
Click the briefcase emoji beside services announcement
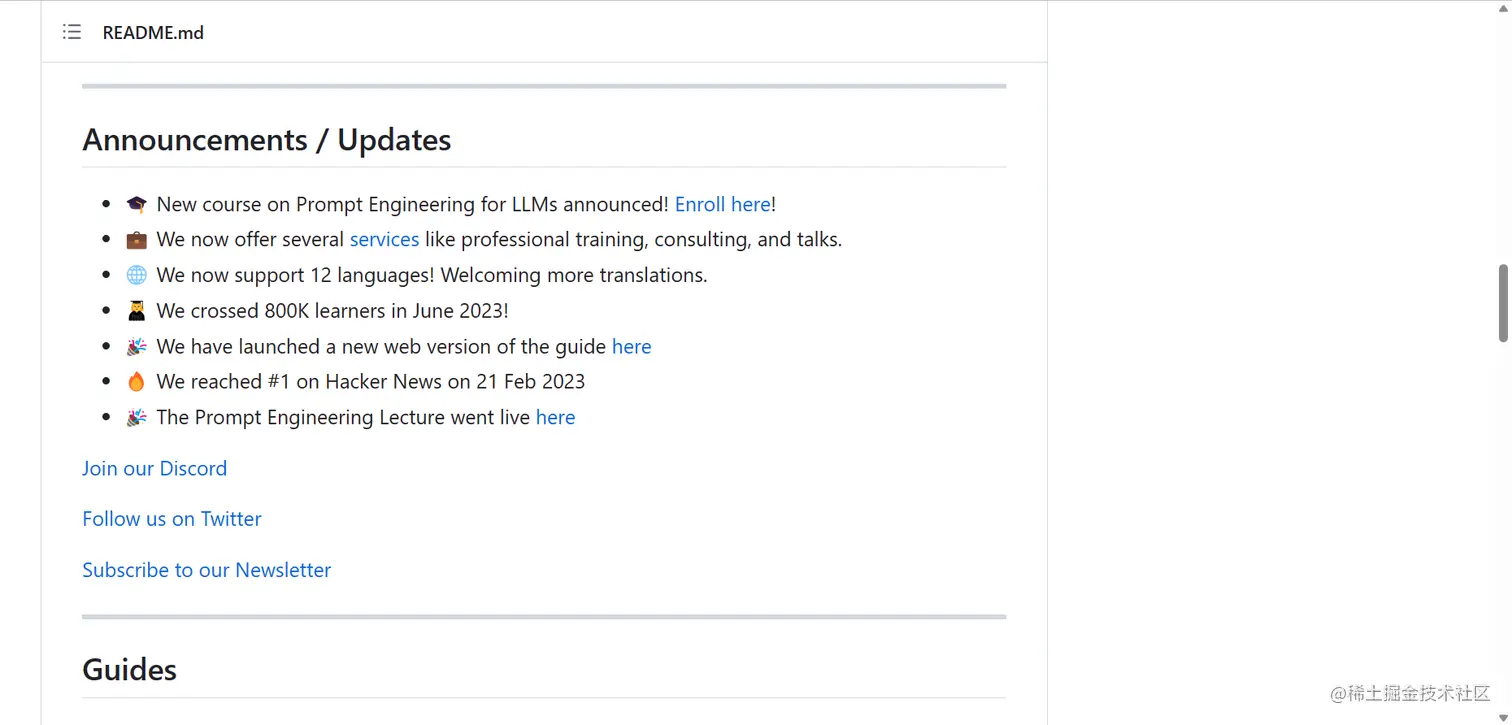(x=136, y=240)
